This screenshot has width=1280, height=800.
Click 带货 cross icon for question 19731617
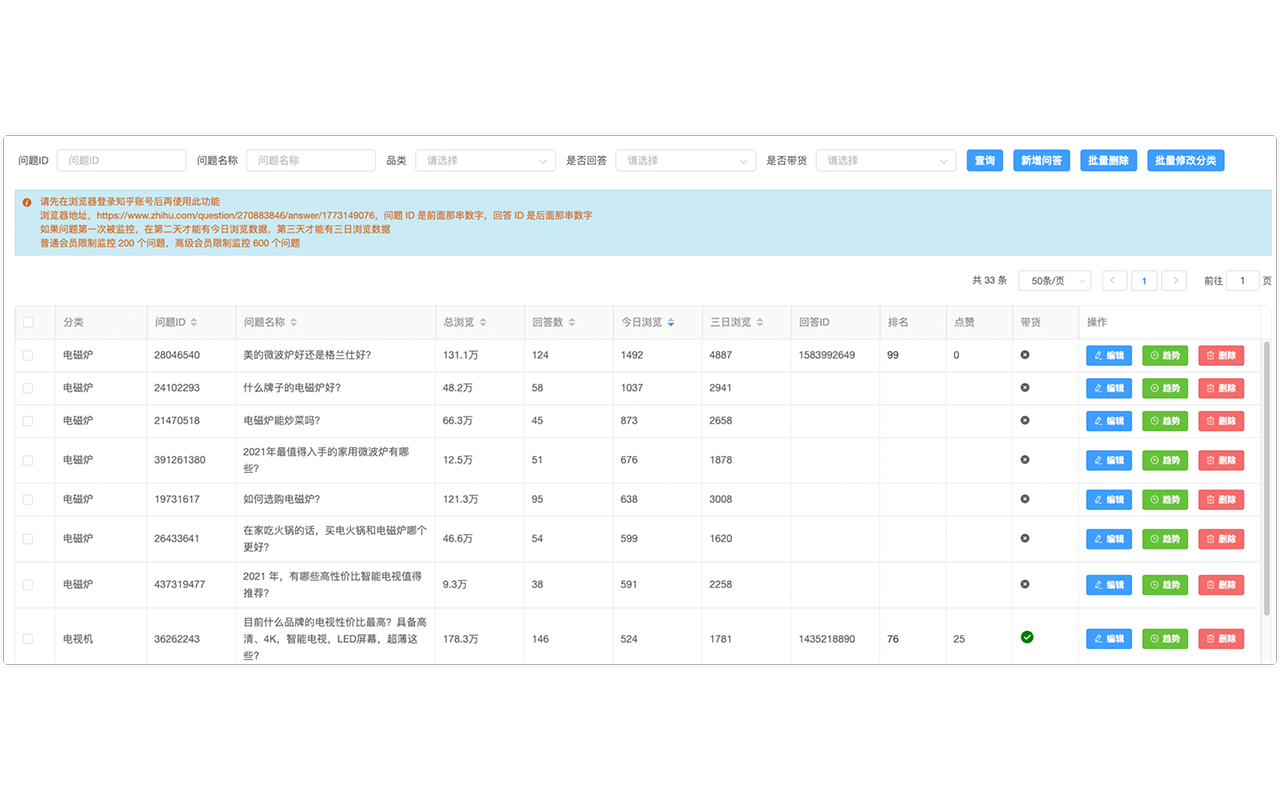(x=1025, y=499)
